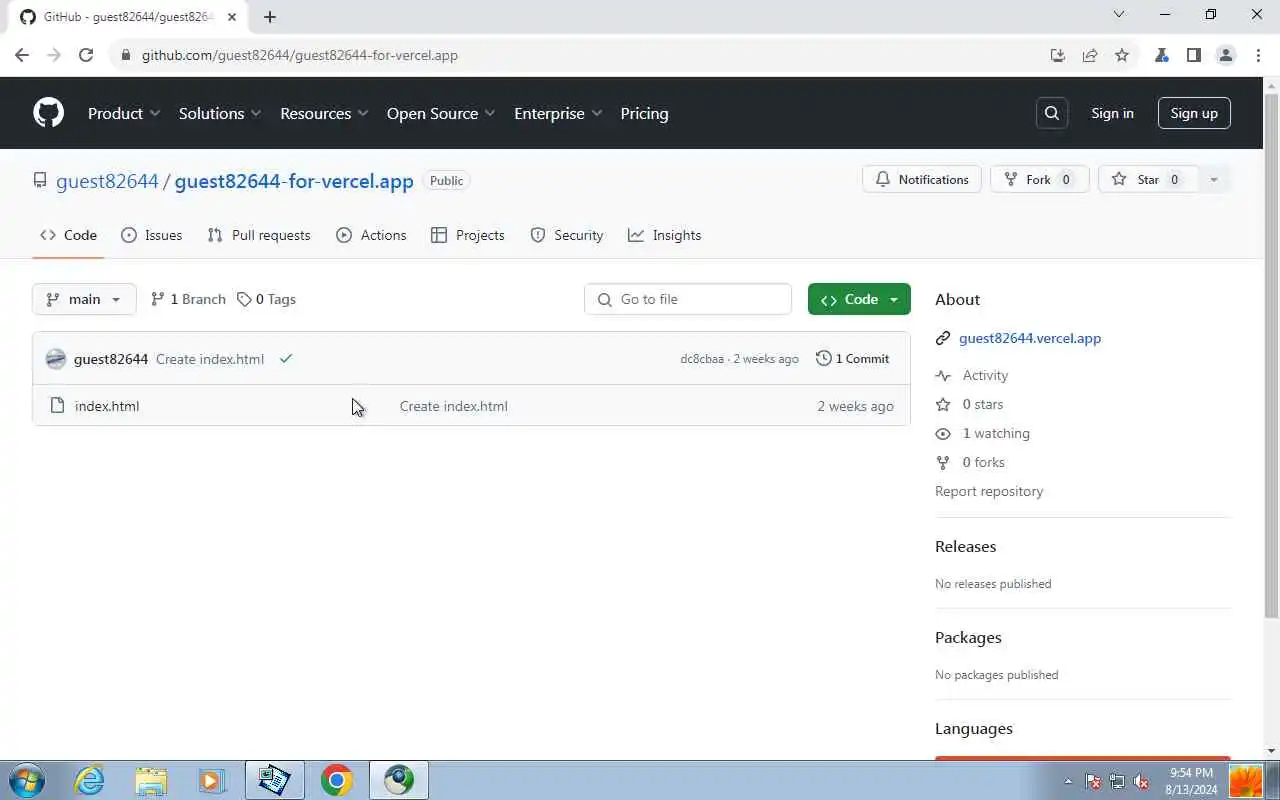Open the file explorer folder in taskbar
1280x800 pixels.
pos(151,780)
